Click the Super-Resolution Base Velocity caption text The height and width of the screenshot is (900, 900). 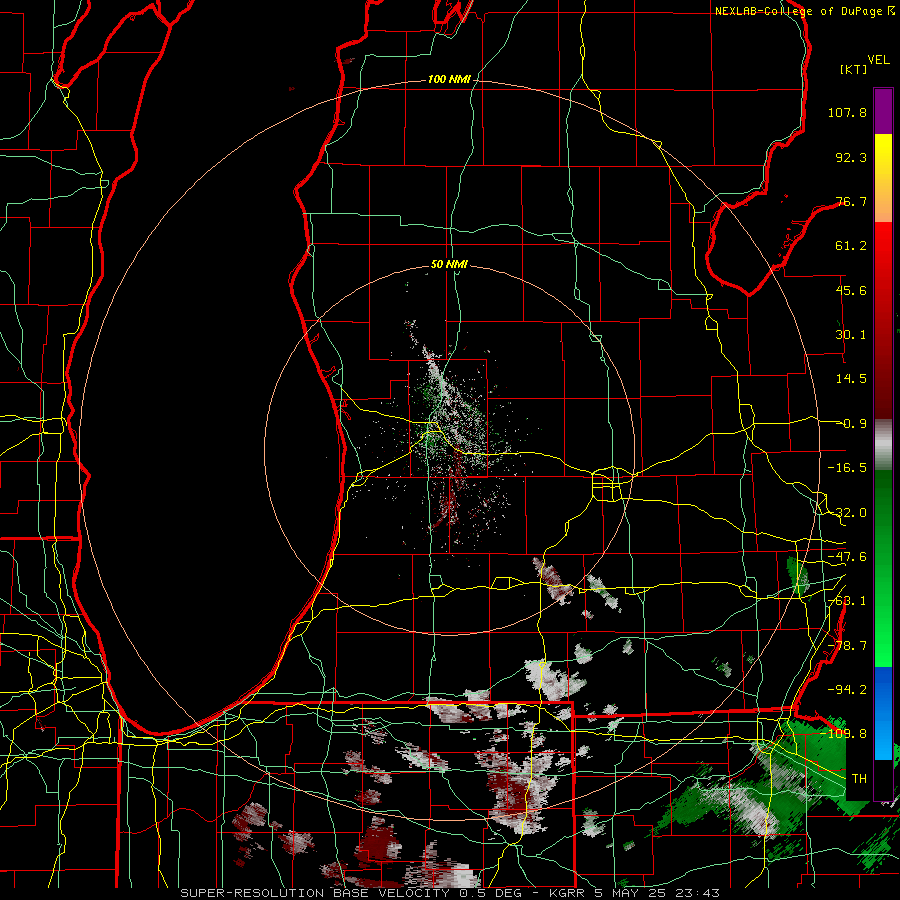[450, 893]
